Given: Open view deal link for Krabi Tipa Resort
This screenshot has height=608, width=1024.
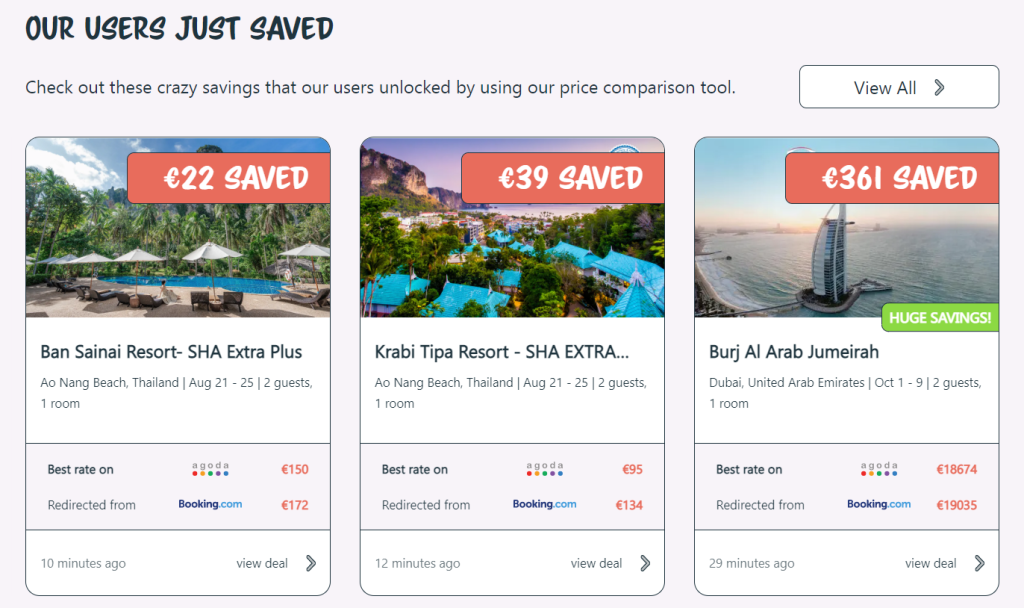Looking at the screenshot, I should pyautogui.click(x=596, y=563).
